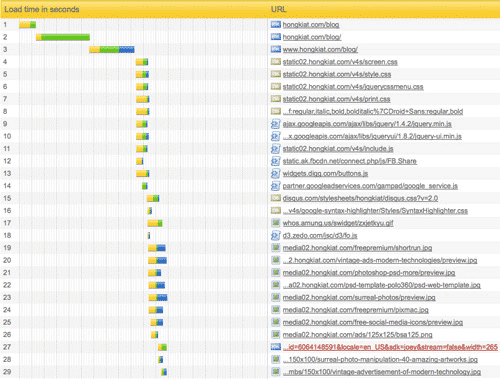Image resolution: width=500 pixels, height=379 pixels.
Task: Click the 'Load time in seconds' column header
Action: 42,9
